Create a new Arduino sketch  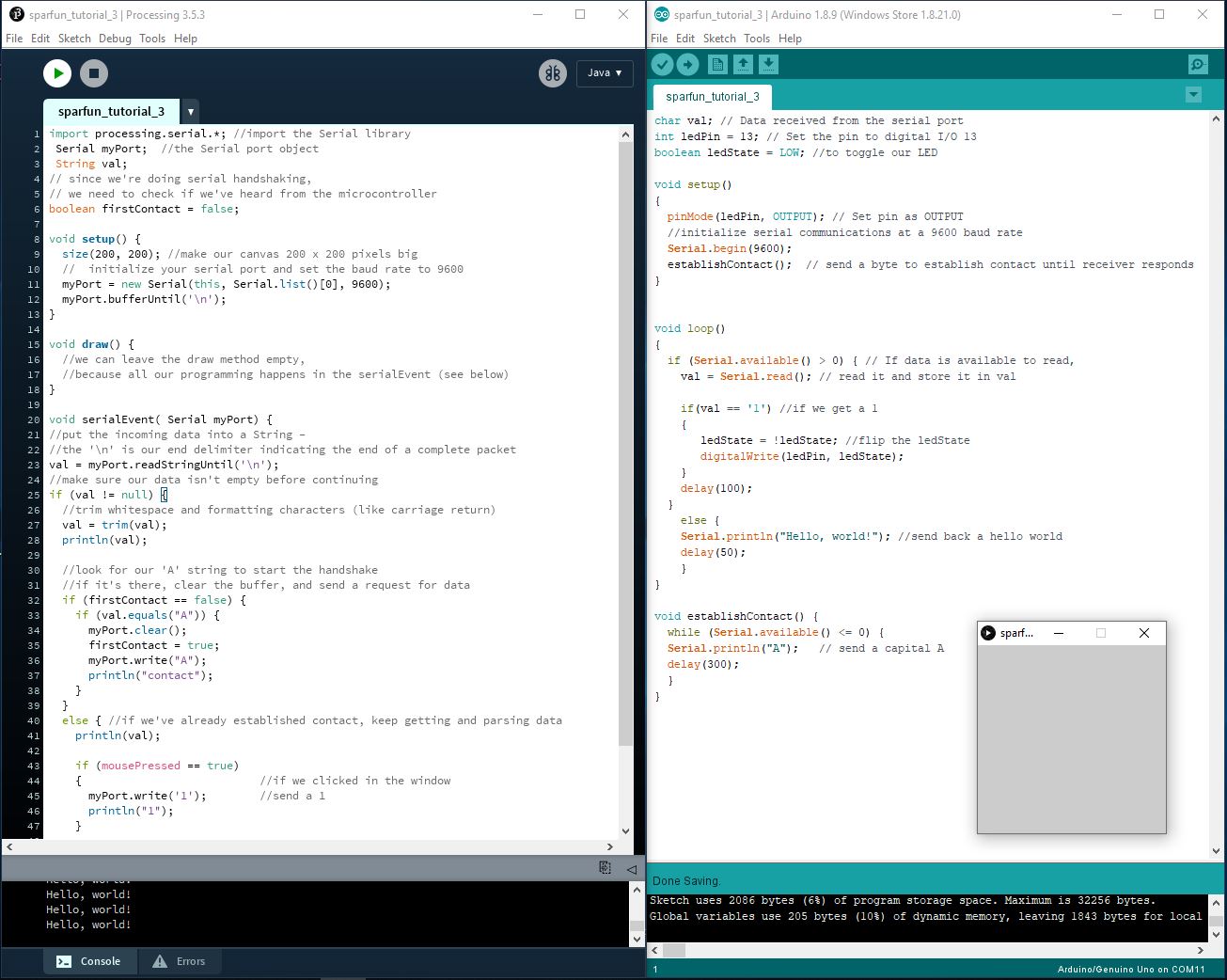pos(717,64)
